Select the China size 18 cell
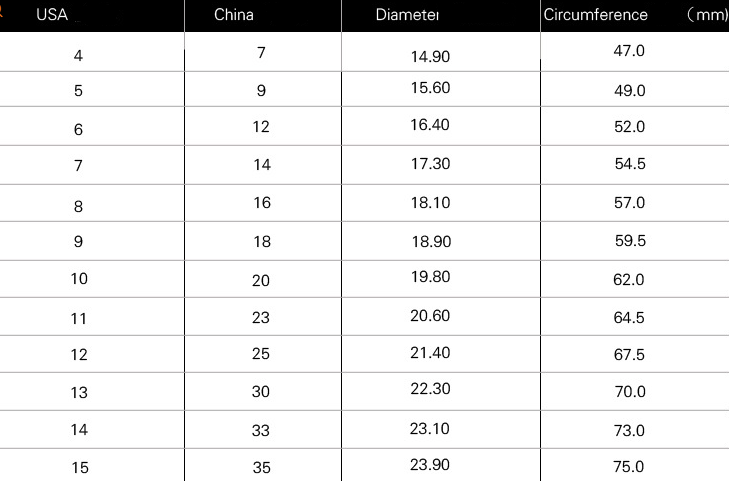Image resolution: width=729 pixels, height=481 pixels. 261,242
